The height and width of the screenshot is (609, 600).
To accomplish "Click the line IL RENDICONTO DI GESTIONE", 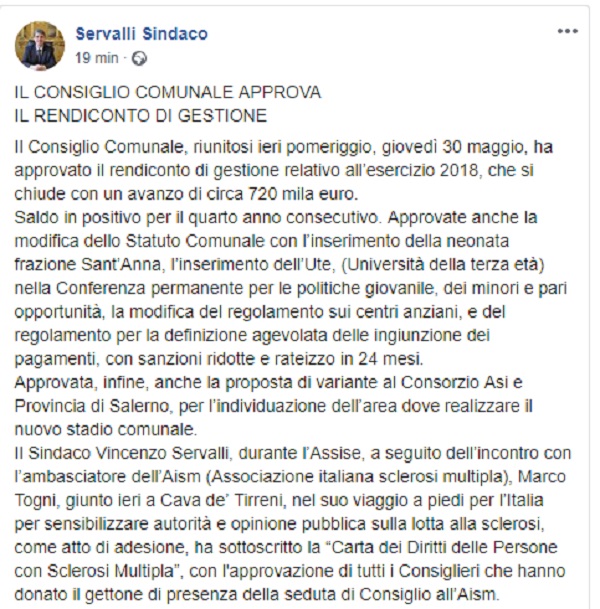I will (141, 116).
